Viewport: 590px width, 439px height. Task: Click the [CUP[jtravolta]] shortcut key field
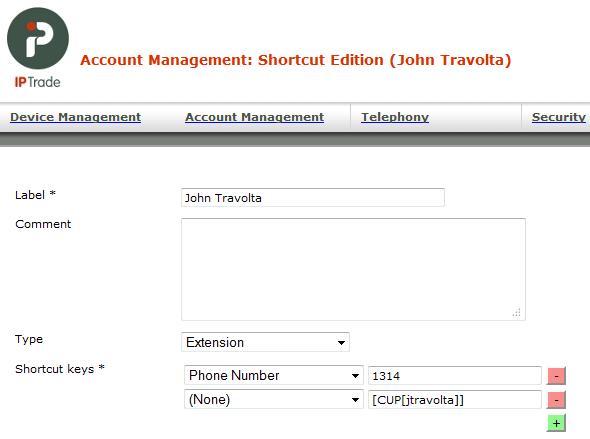pos(455,400)
